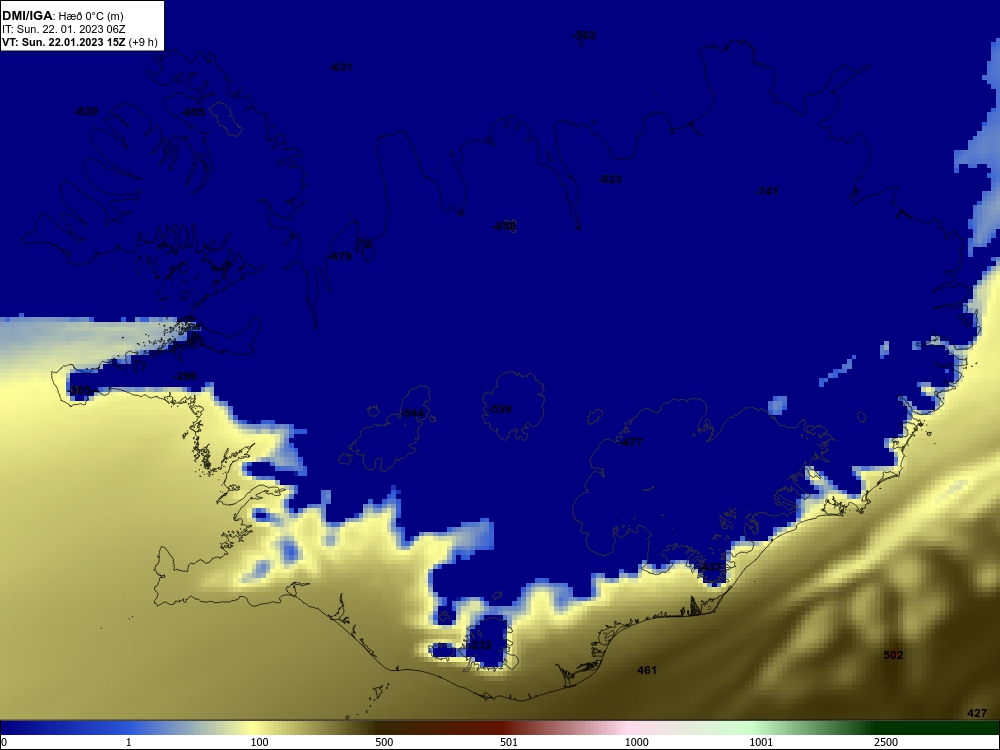Viewport: 1000px width, 750px height.
Task: Select the '100' color scale tick
Action: pos(259,742)
